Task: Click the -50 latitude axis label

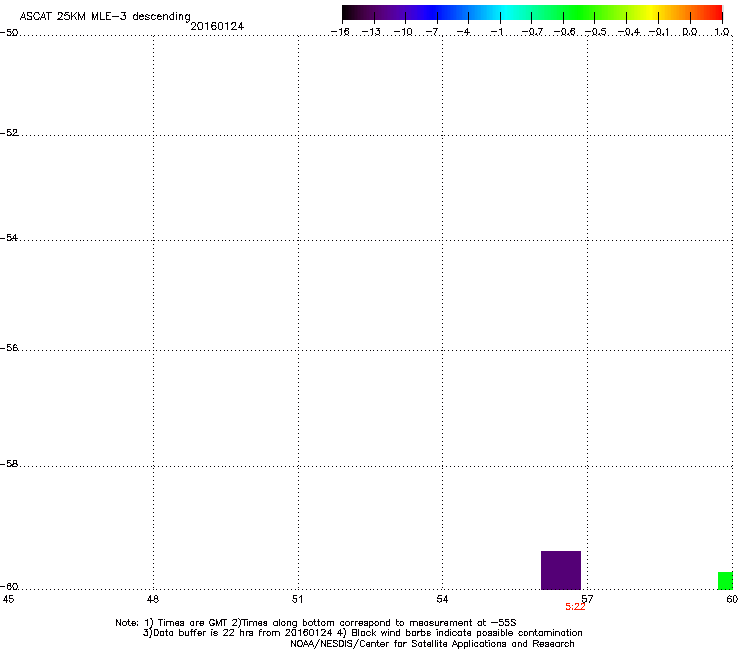Action: coord(9,33)
